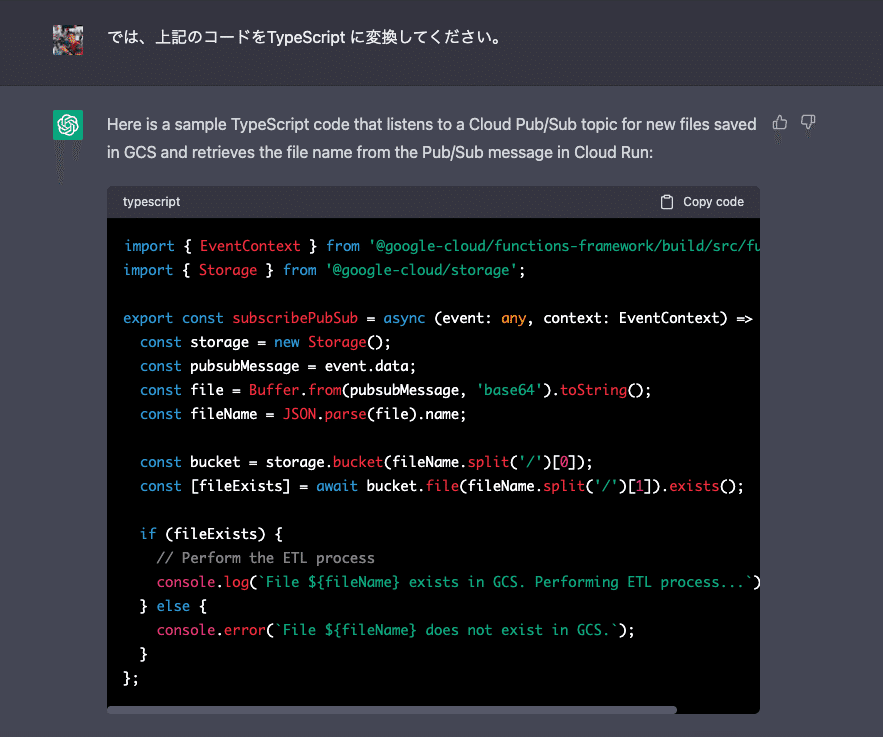Click the typescript language label

pos(151,202)
